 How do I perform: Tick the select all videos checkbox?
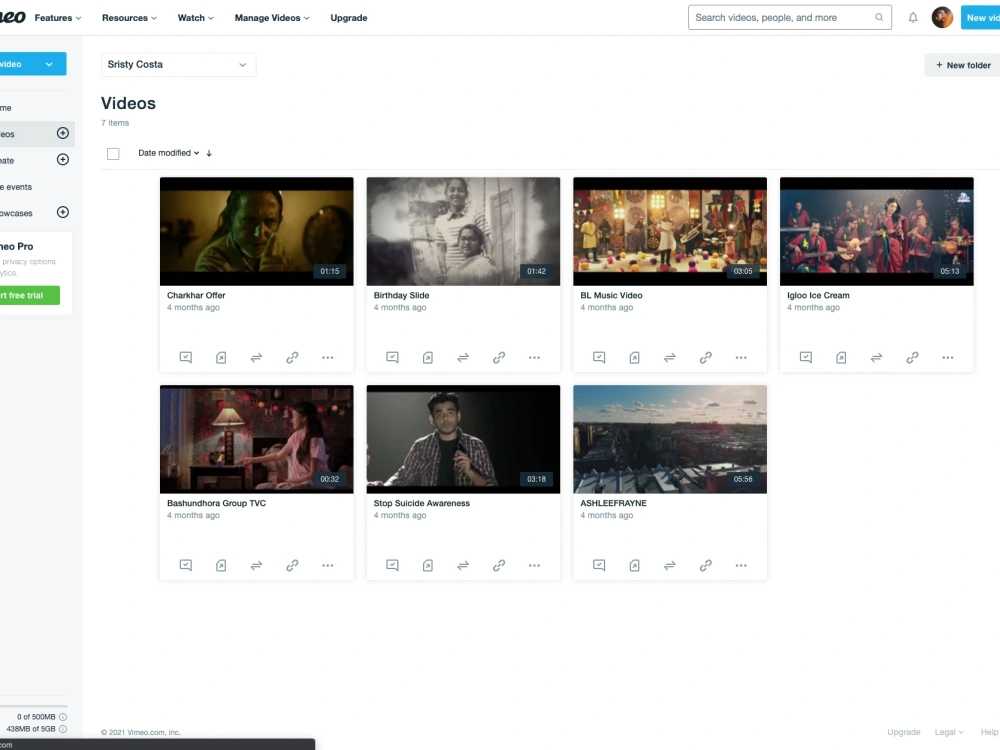113,154
